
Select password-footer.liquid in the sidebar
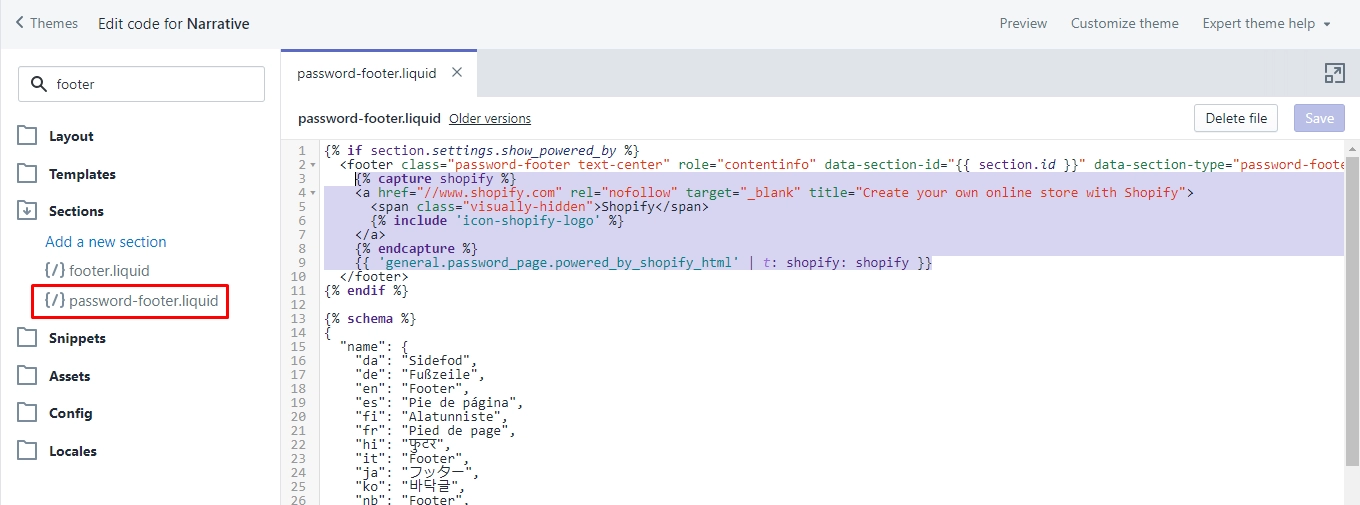(131, 300)
